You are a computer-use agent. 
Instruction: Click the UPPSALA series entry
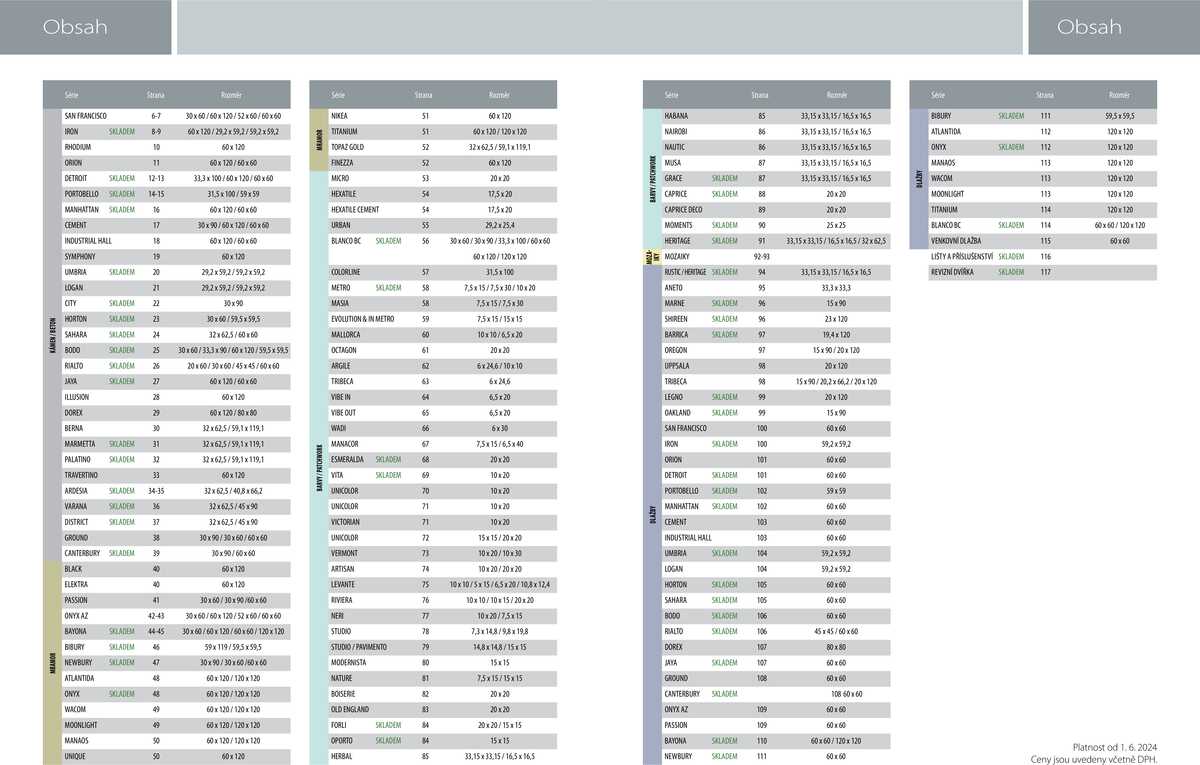point(678,366)
